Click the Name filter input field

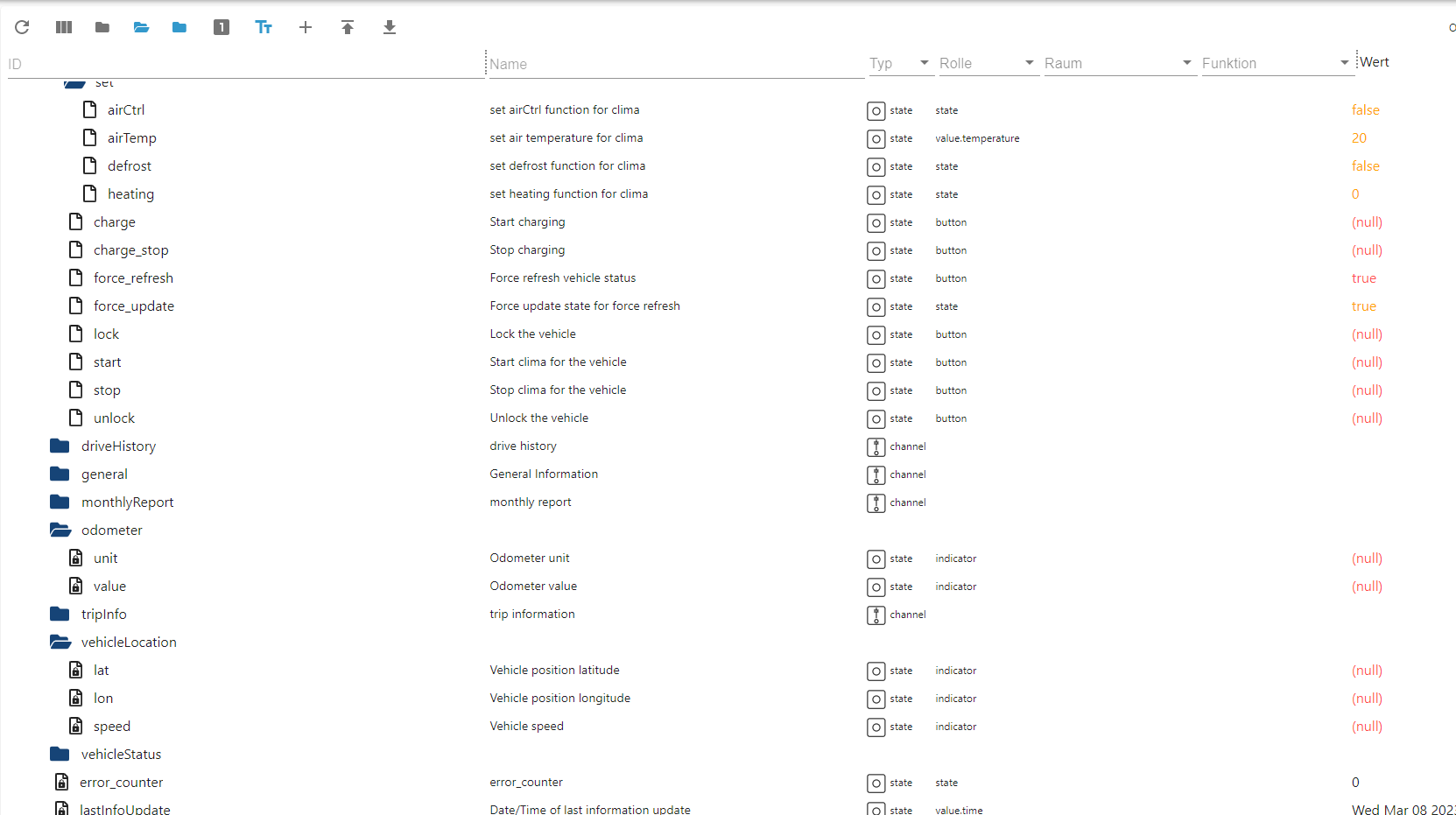click(676, 64)
